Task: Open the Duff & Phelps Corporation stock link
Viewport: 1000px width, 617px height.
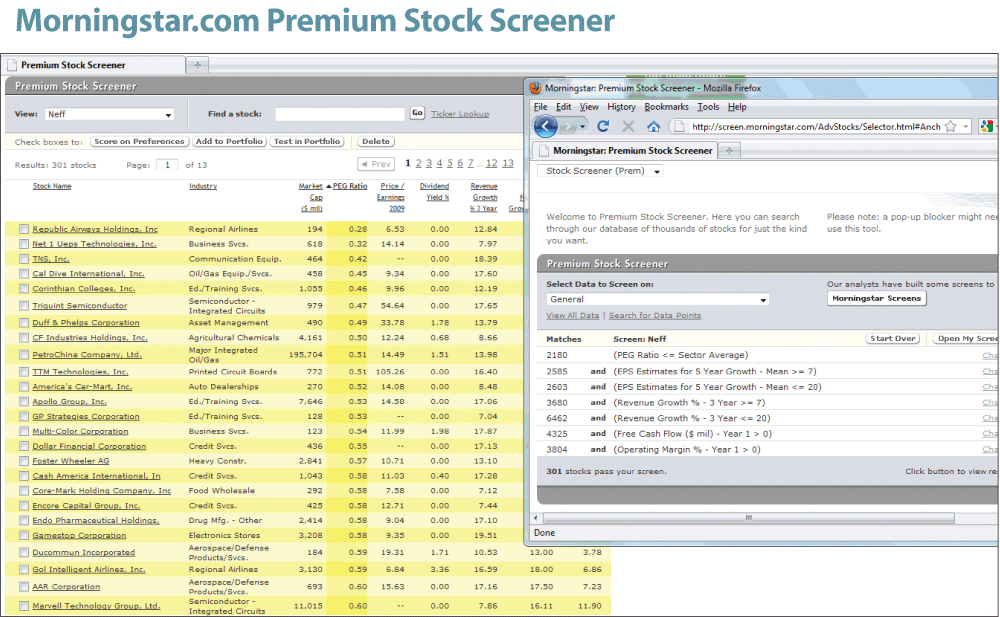Action: (x=86, y=323)
